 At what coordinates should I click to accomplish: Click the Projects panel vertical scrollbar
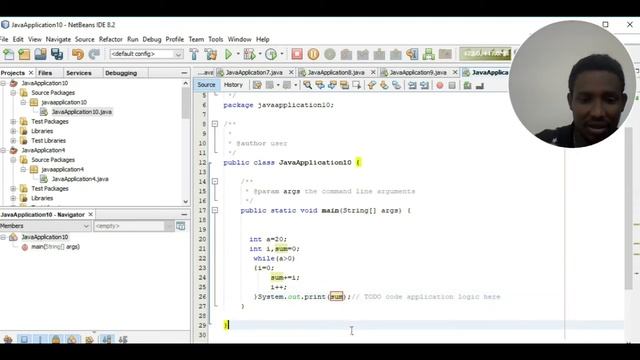pos(186,103)
